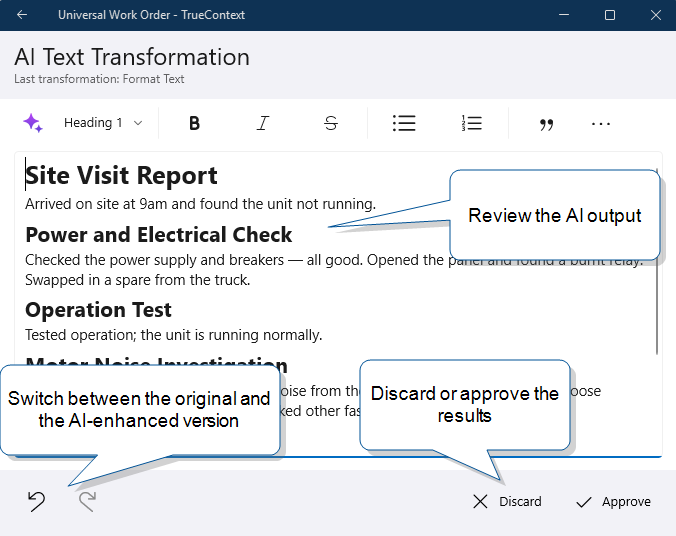Screen dimensions: 676x536
Task: Click the text editor vertical scrollbar
Action: click(x=657, y=307)
